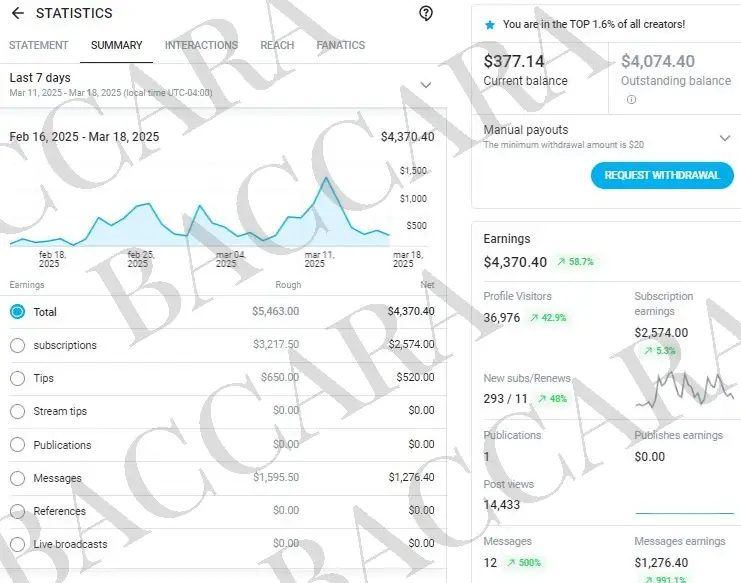Image resolution: width=741 pixels, height=583 pixels.
Task: Expand the Last 7 days date range
Action: coord(426,85)
